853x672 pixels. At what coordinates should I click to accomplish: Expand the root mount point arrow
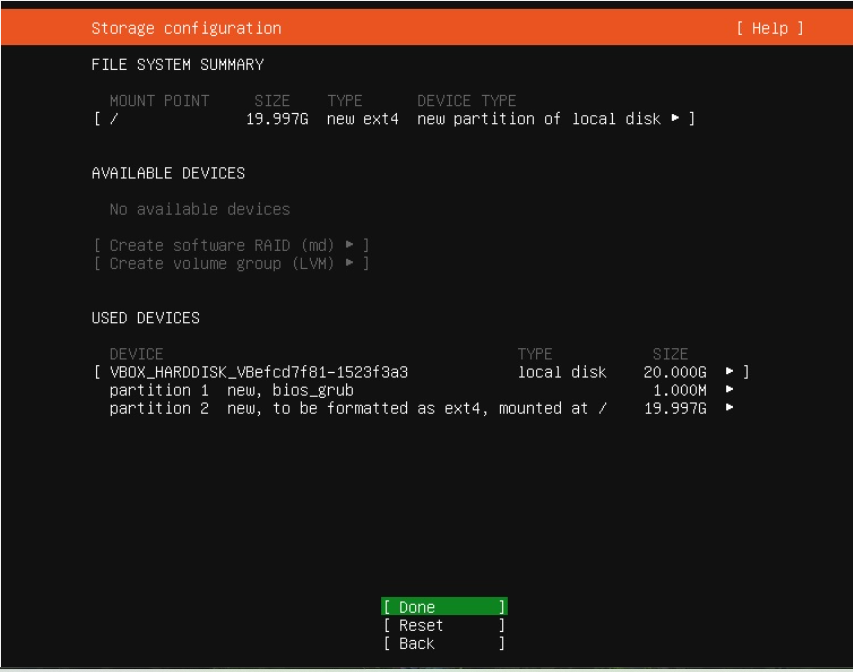click(x=675, y=118)
